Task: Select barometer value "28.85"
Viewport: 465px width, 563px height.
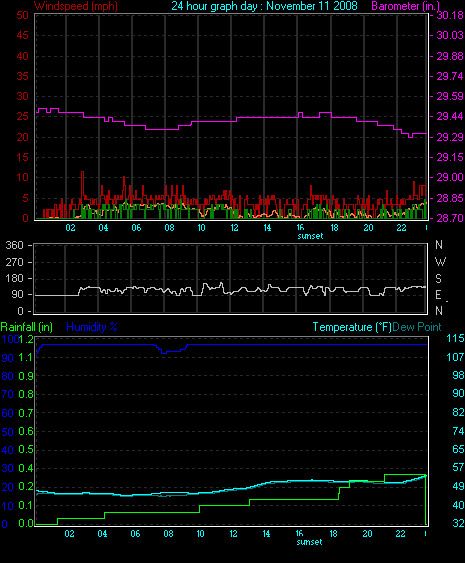Action: [x=450, y=198]
